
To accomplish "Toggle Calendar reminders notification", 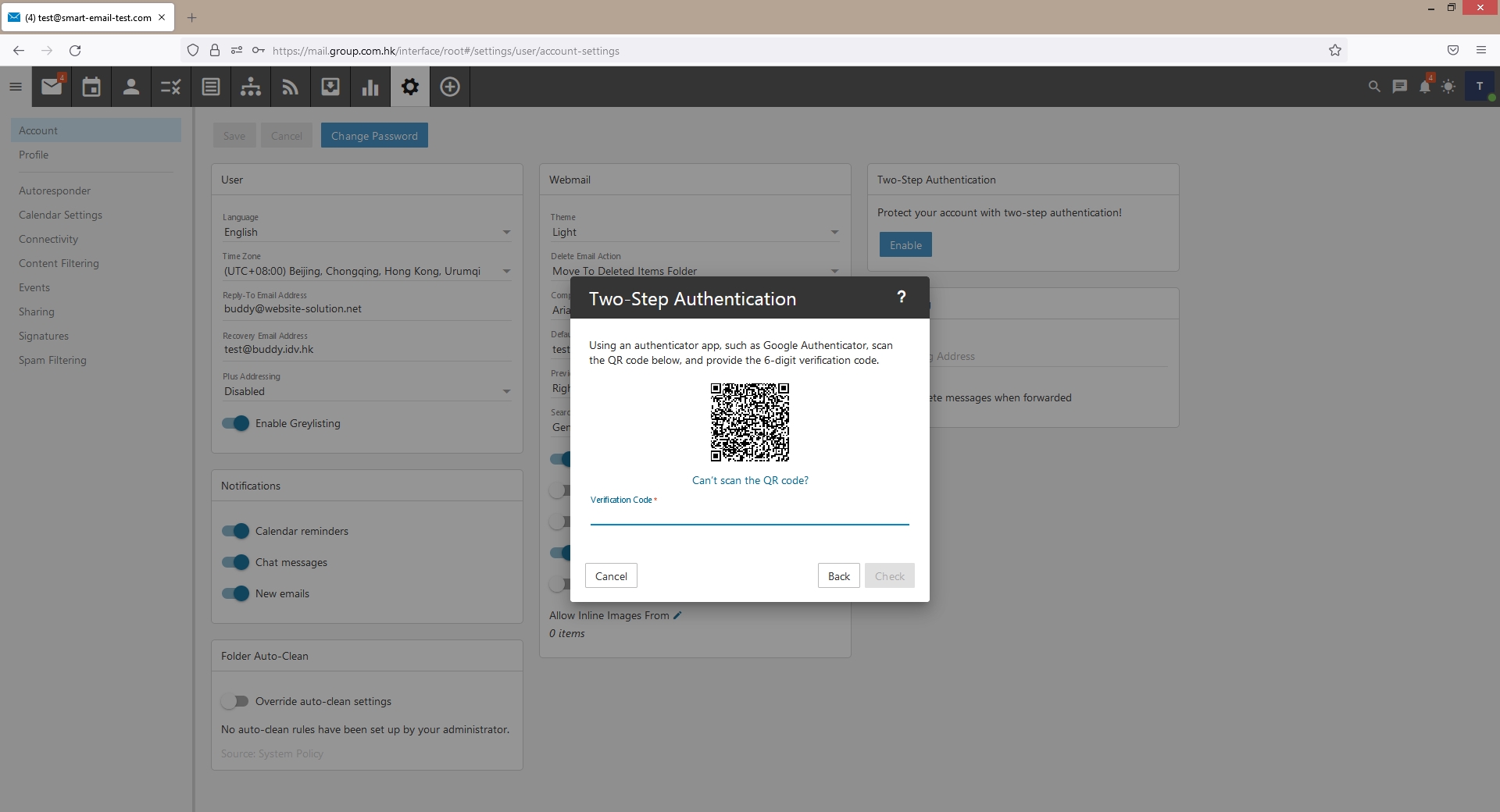I will pyautogui.click(x=235, y=531).
